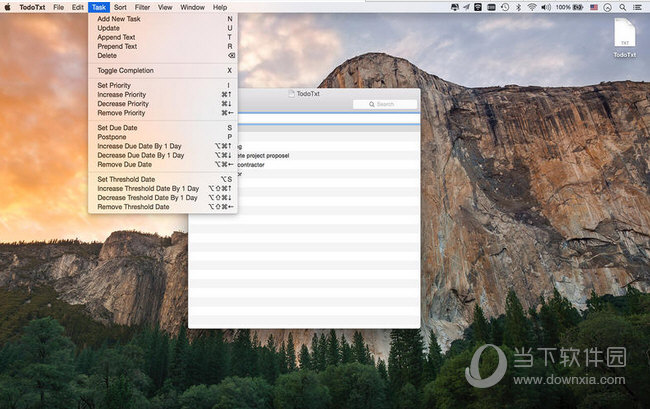Screen dimensions: 650x409
Task: Select the task row ending in 'contractor'
Action: click(x=329, y=165)
